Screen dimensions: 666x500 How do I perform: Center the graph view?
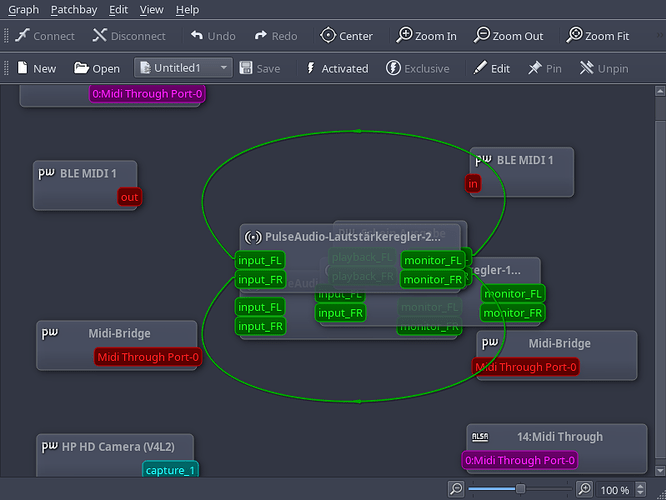coord(346,36)
